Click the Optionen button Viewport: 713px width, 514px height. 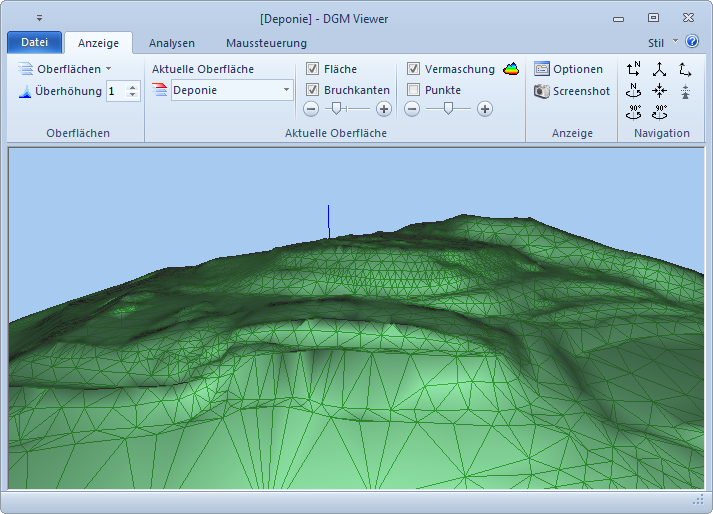569,69
